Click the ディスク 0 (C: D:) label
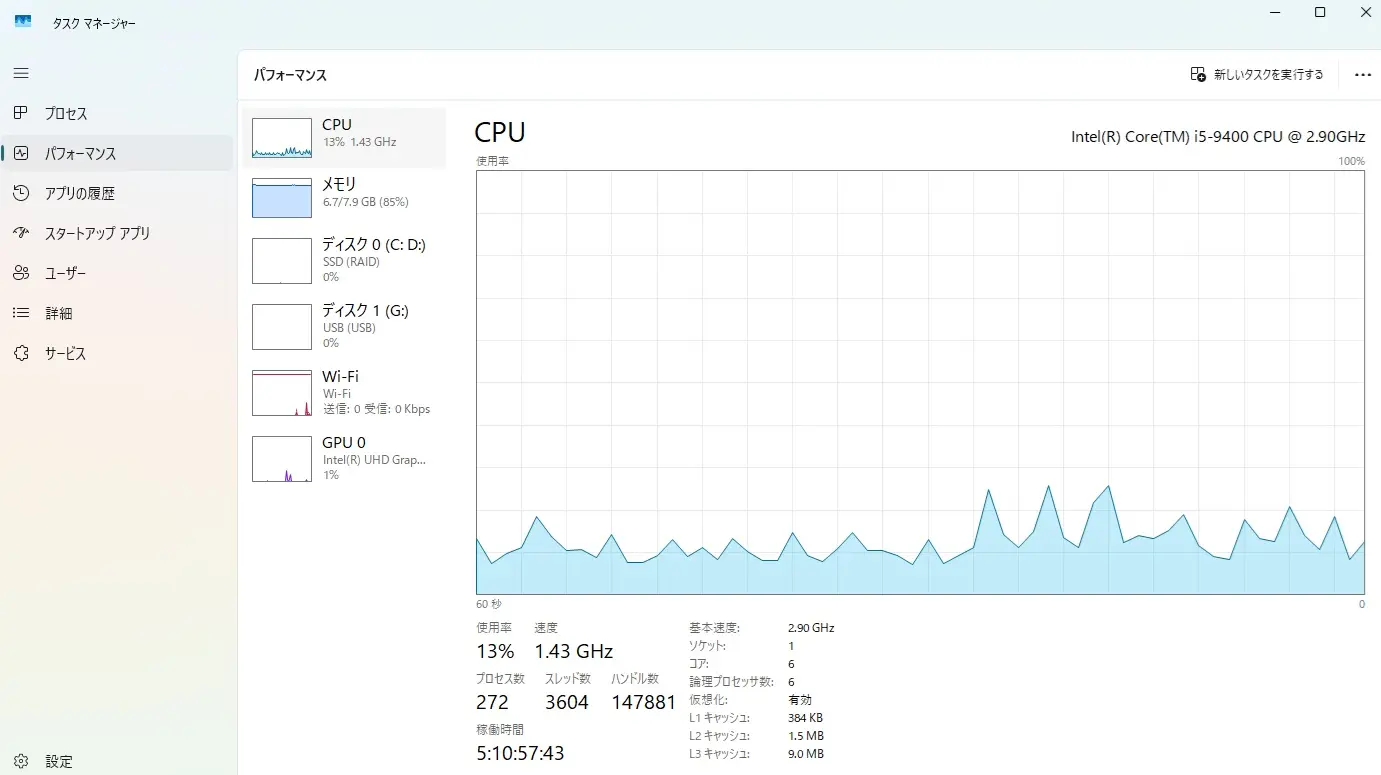Viewport: 1381px width, 775px height. coord(374,245)
